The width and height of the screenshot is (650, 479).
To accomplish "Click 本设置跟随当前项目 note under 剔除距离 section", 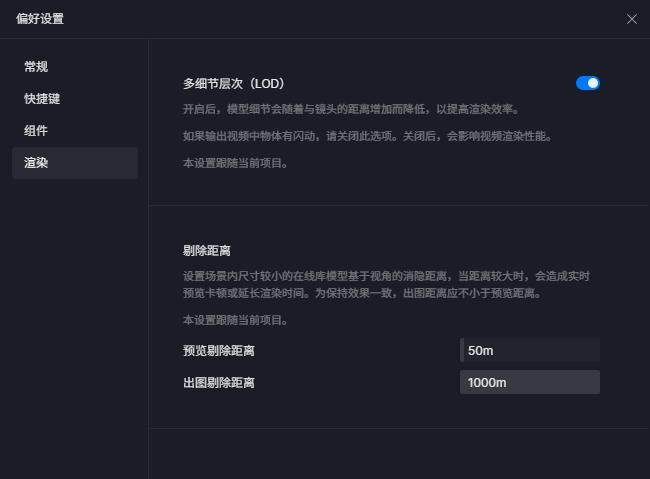I will (x=236, y=321).
